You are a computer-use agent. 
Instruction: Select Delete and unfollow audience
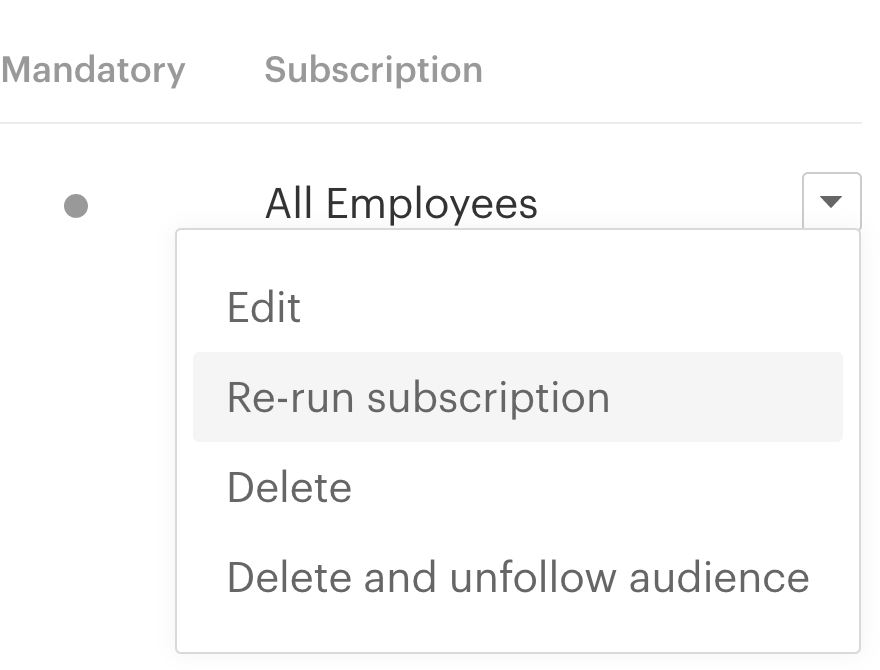[517, 578]
